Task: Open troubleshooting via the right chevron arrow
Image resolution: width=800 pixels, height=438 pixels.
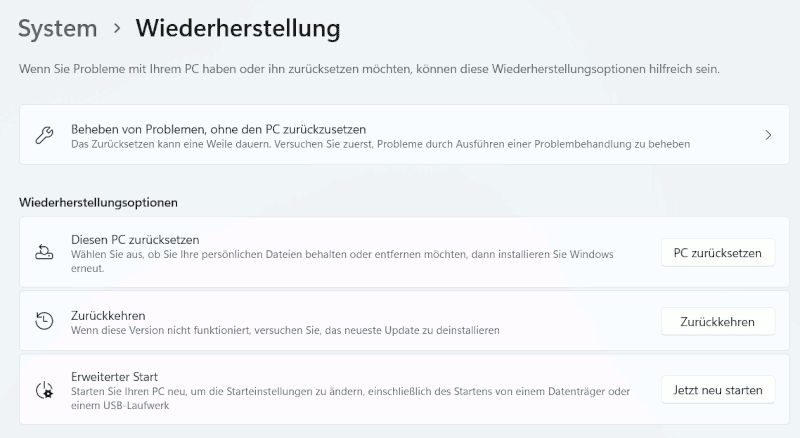Action: pyautogui.click(x=768, y=135)
